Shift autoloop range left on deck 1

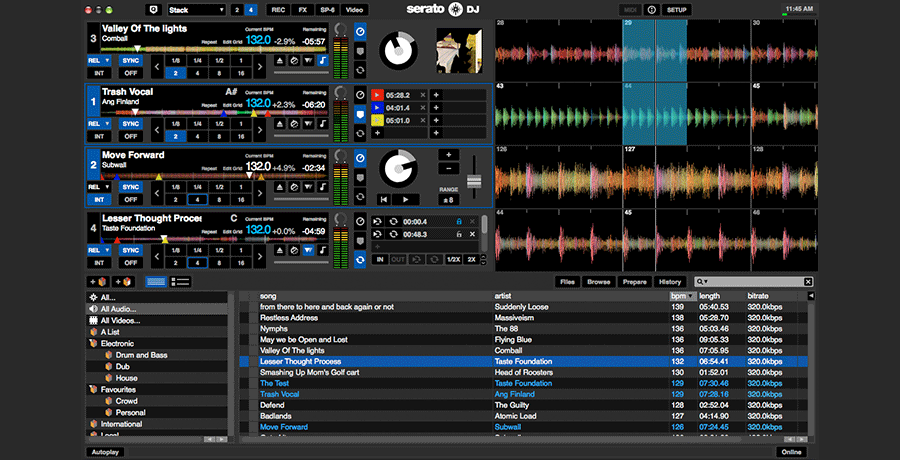pos(157,130)
